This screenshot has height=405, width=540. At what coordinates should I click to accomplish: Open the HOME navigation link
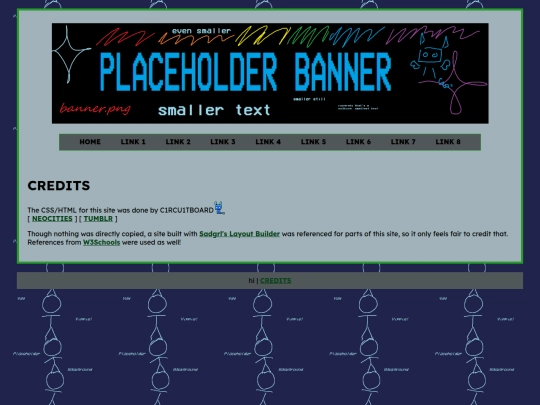click(x=90, y=142)
